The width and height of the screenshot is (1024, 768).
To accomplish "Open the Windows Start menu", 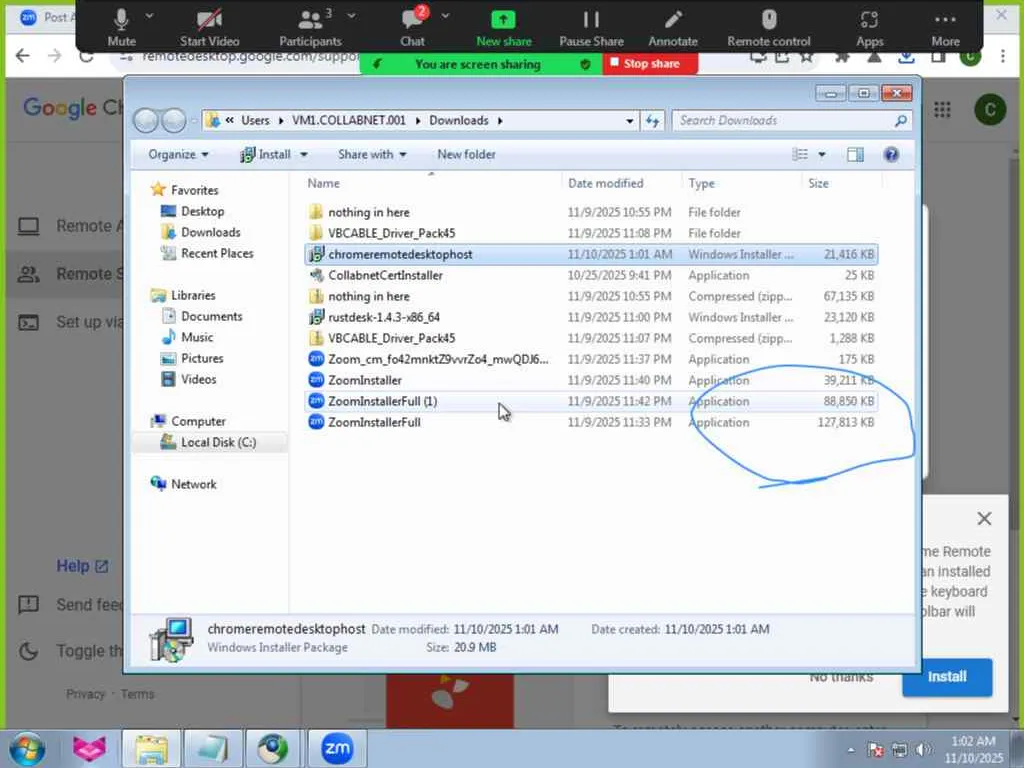I will [x=27, y=748].
